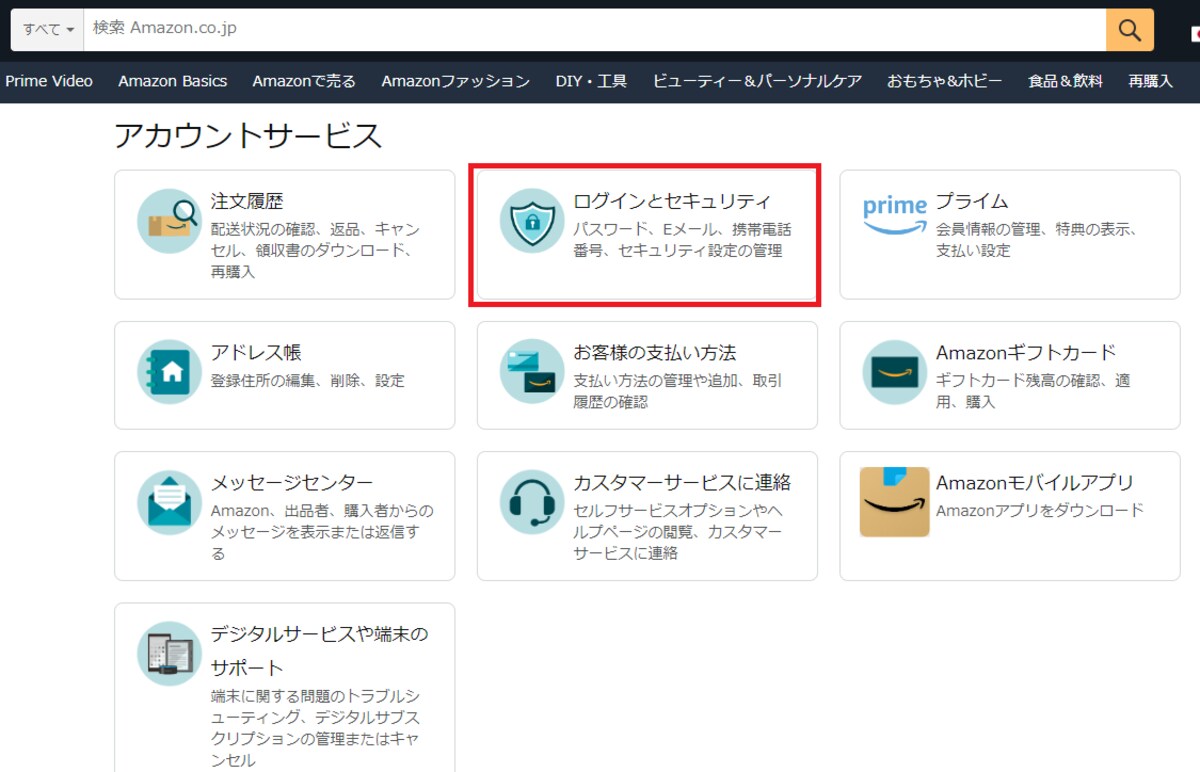Image resolution: width=1200 pixels, height=772 pixels.
Task: Open Prime Video in the navigation bar
Action: pos(49,81)
